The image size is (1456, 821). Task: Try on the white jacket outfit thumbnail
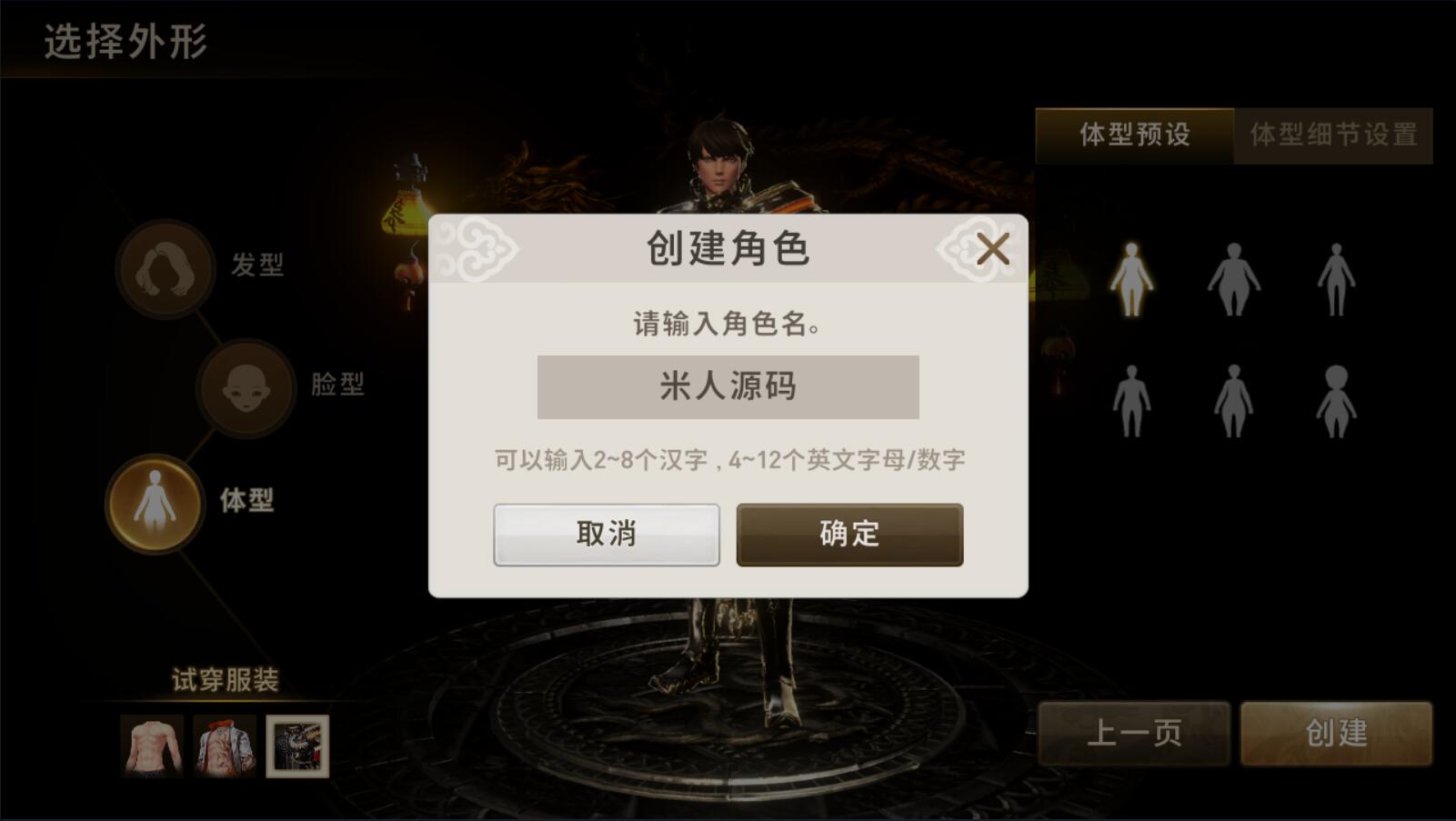click(x=225, y=746)
